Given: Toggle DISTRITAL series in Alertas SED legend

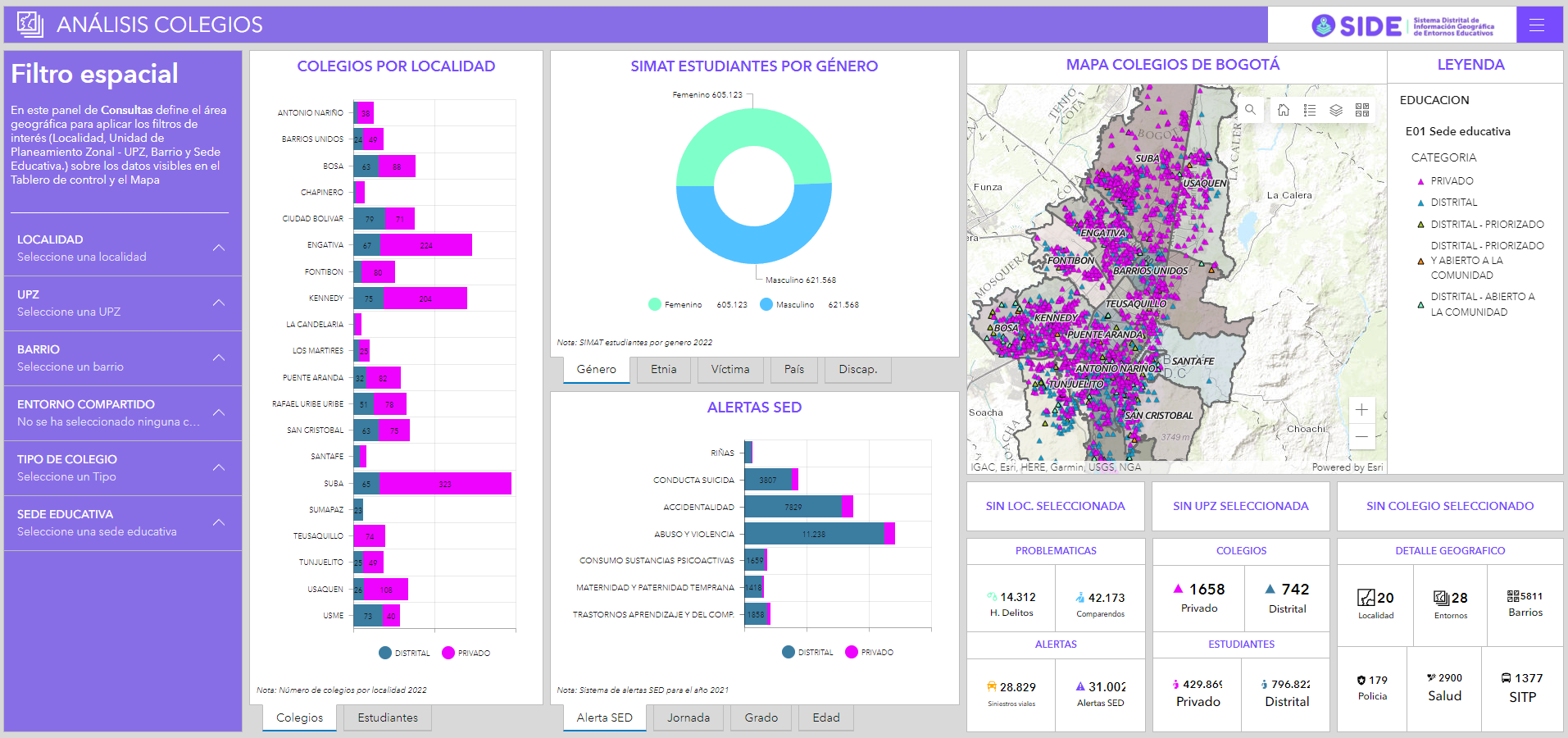Looking at the screenshot, I should (807, 652).
